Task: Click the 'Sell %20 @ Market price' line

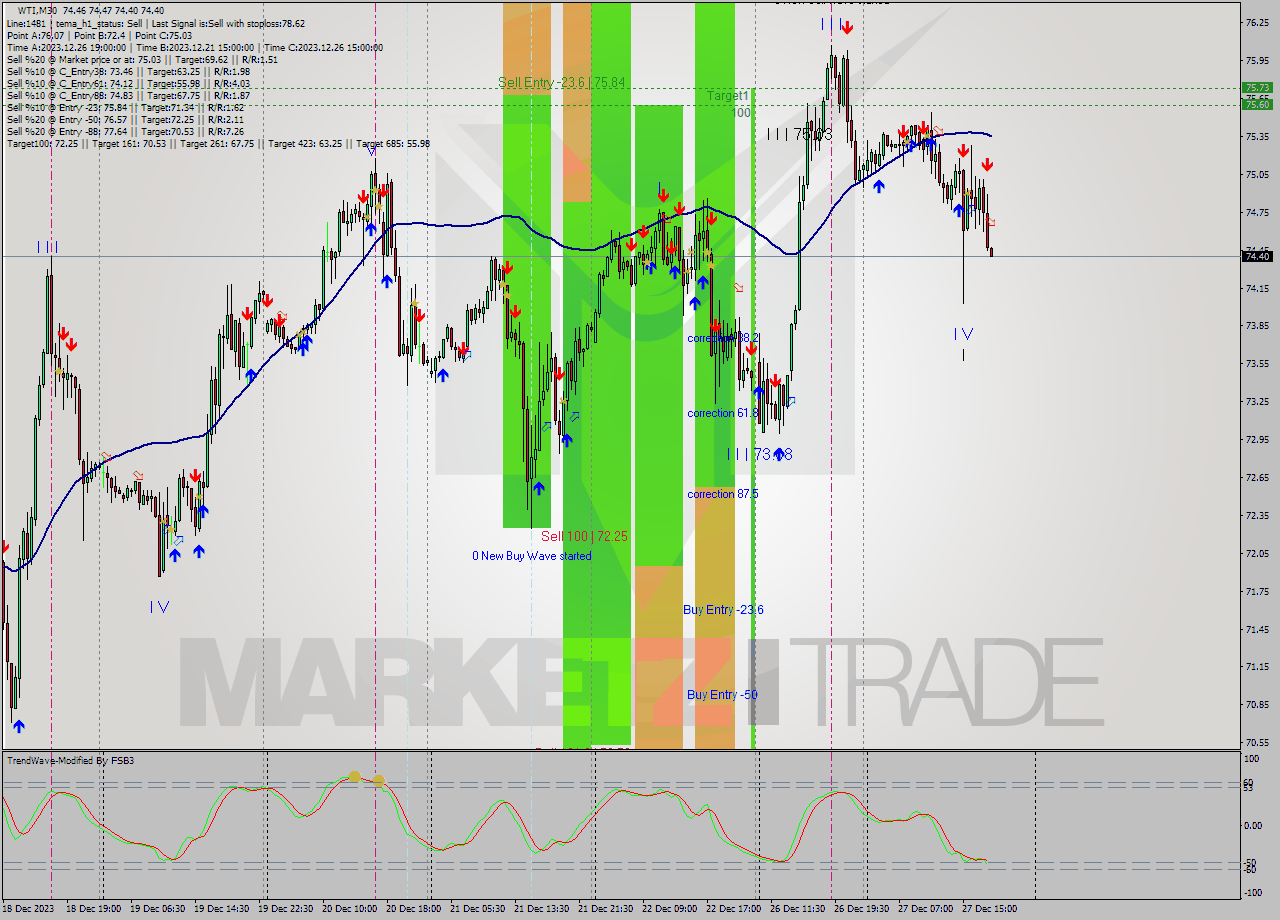Action: [142, 59]
